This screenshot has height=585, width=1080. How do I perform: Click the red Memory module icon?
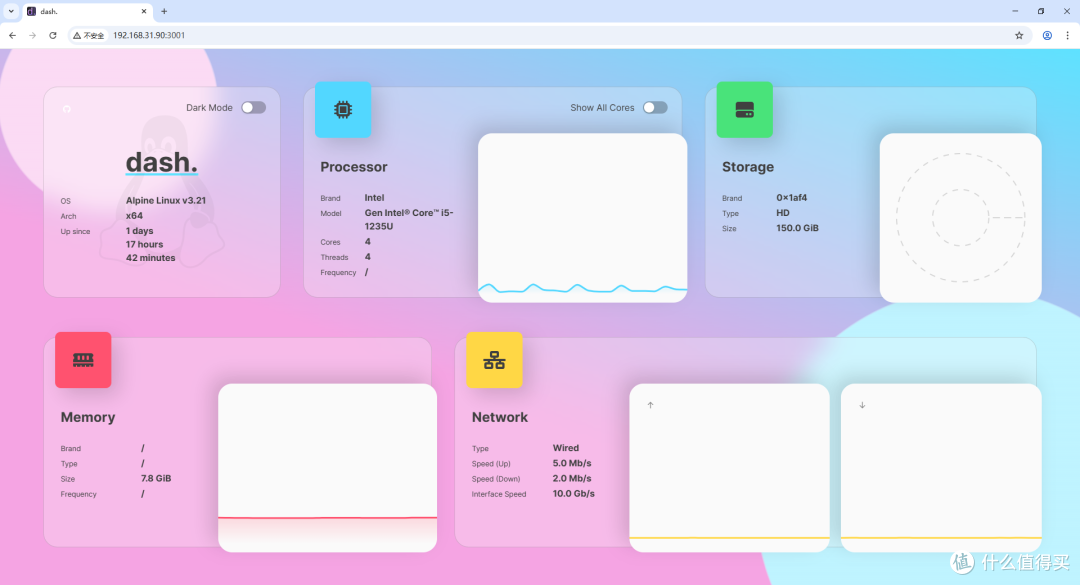[83, 360]
